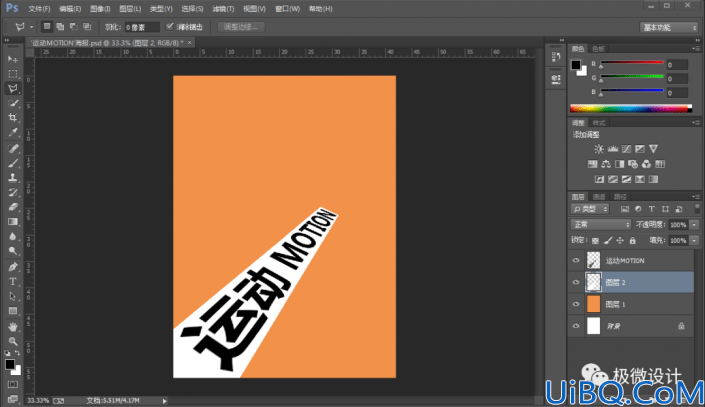The image size is (705, 407).
Task: Open the 不透明度 opacity dropdown arrow
Action: tap(695, 225)
